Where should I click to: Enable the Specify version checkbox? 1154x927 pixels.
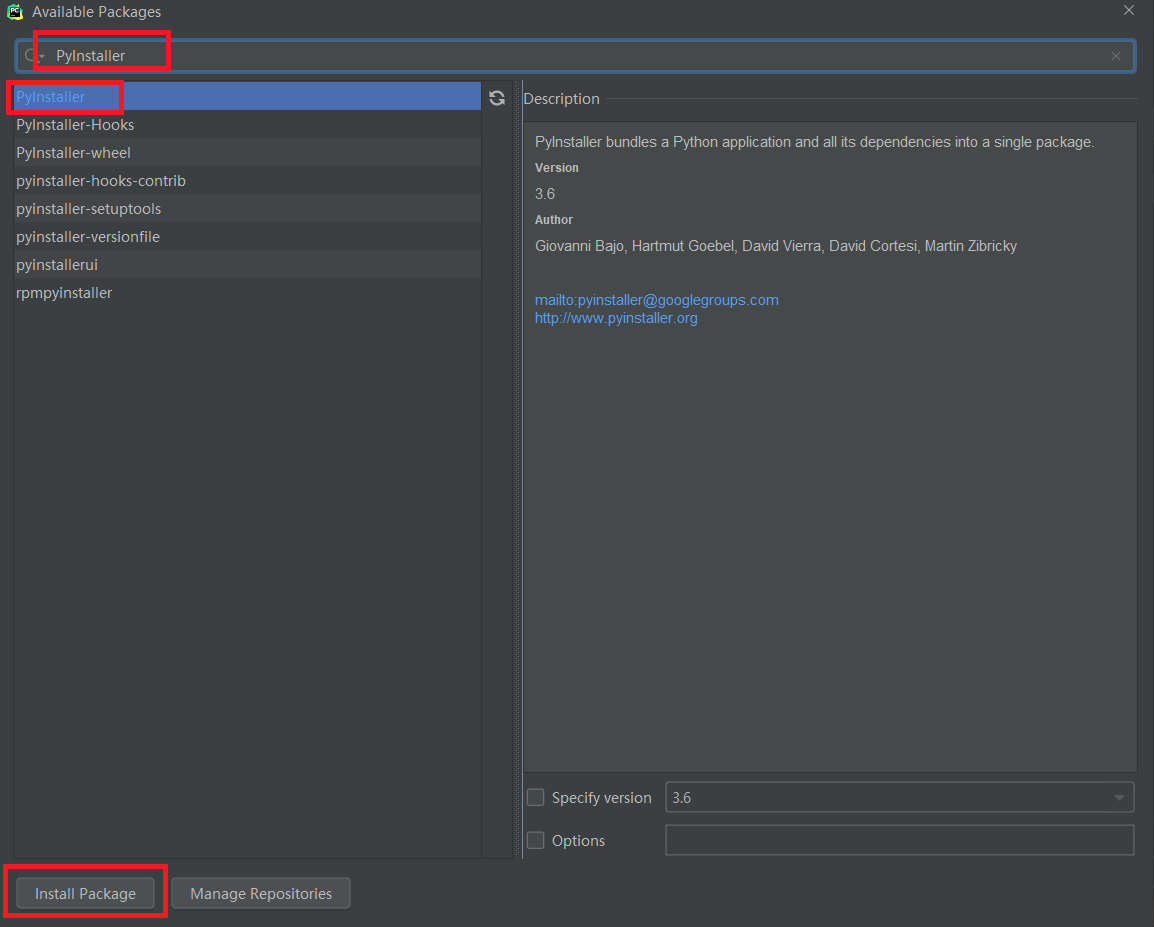[x=536, y=798]
